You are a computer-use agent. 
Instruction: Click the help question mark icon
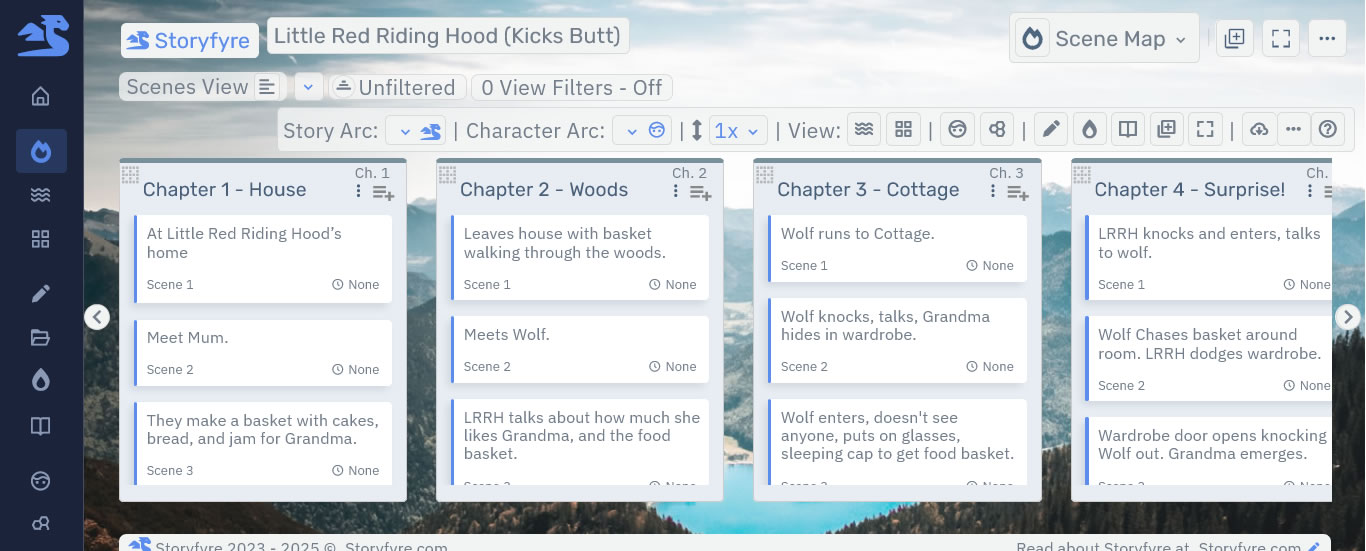[1328, 130]
